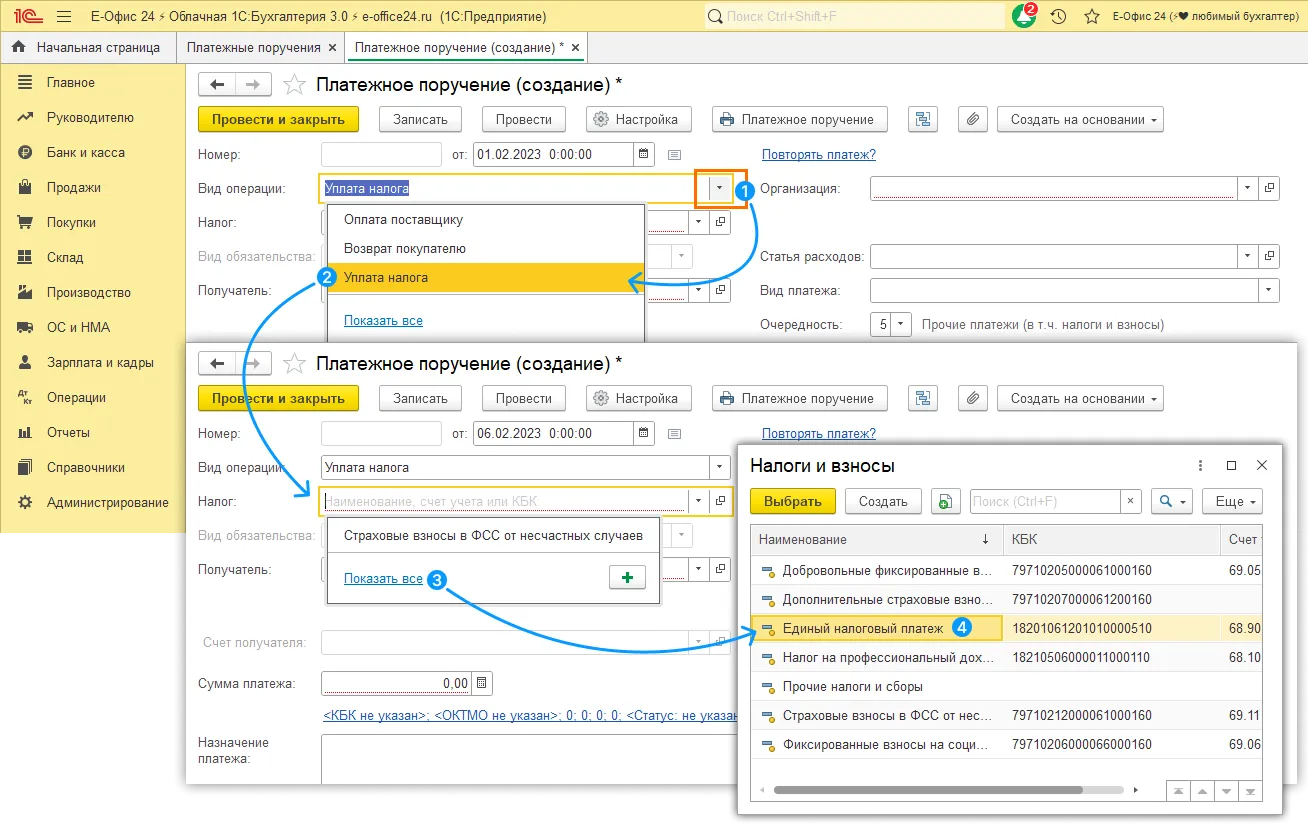
Task: Click upper Провести и закрыть button
Action: point(278,119)
